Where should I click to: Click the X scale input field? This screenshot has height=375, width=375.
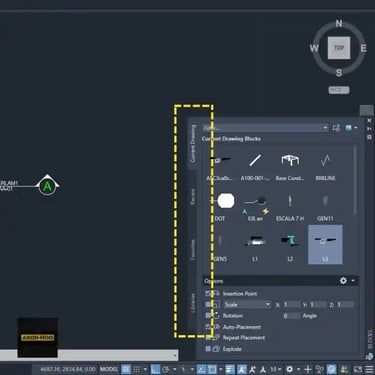tap(292, 305)
